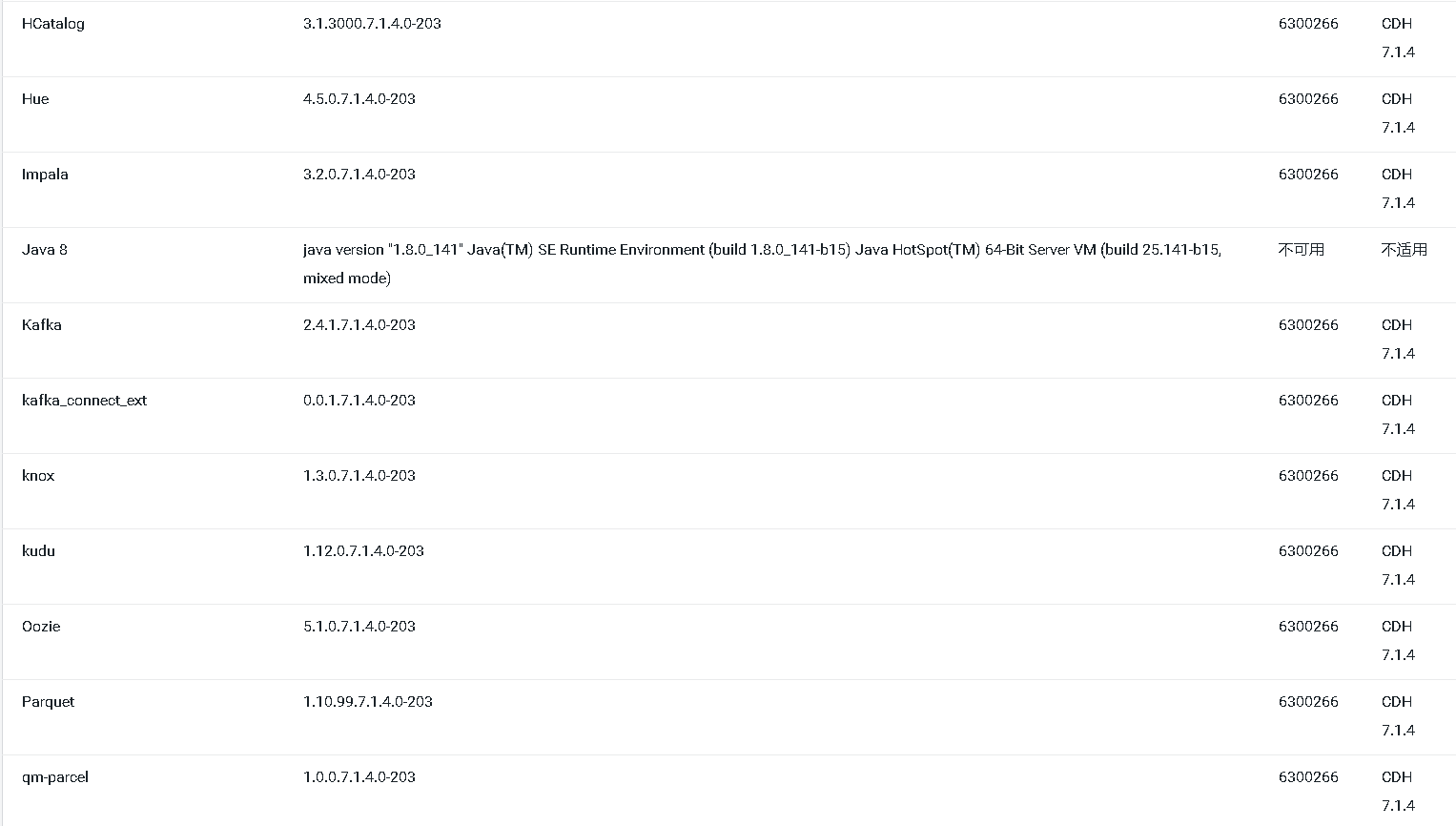
Task: Click the kudu component name
Action: 38,551
